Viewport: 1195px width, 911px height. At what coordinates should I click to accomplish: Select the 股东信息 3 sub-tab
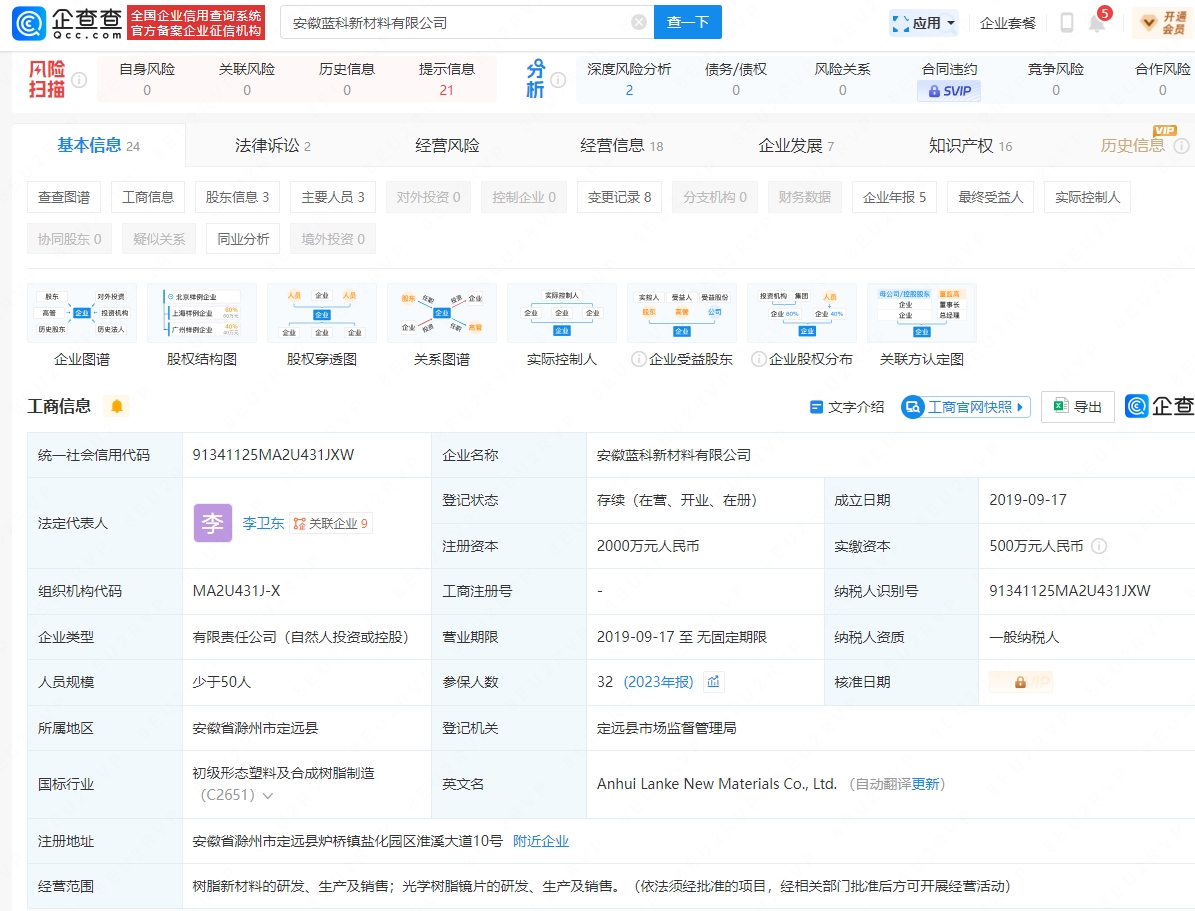click(x=237, y=197)
